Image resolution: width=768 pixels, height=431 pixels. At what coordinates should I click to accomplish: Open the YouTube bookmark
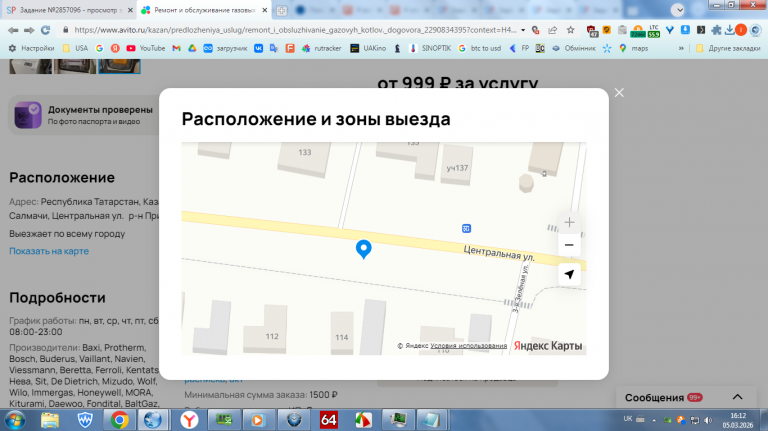146,48
